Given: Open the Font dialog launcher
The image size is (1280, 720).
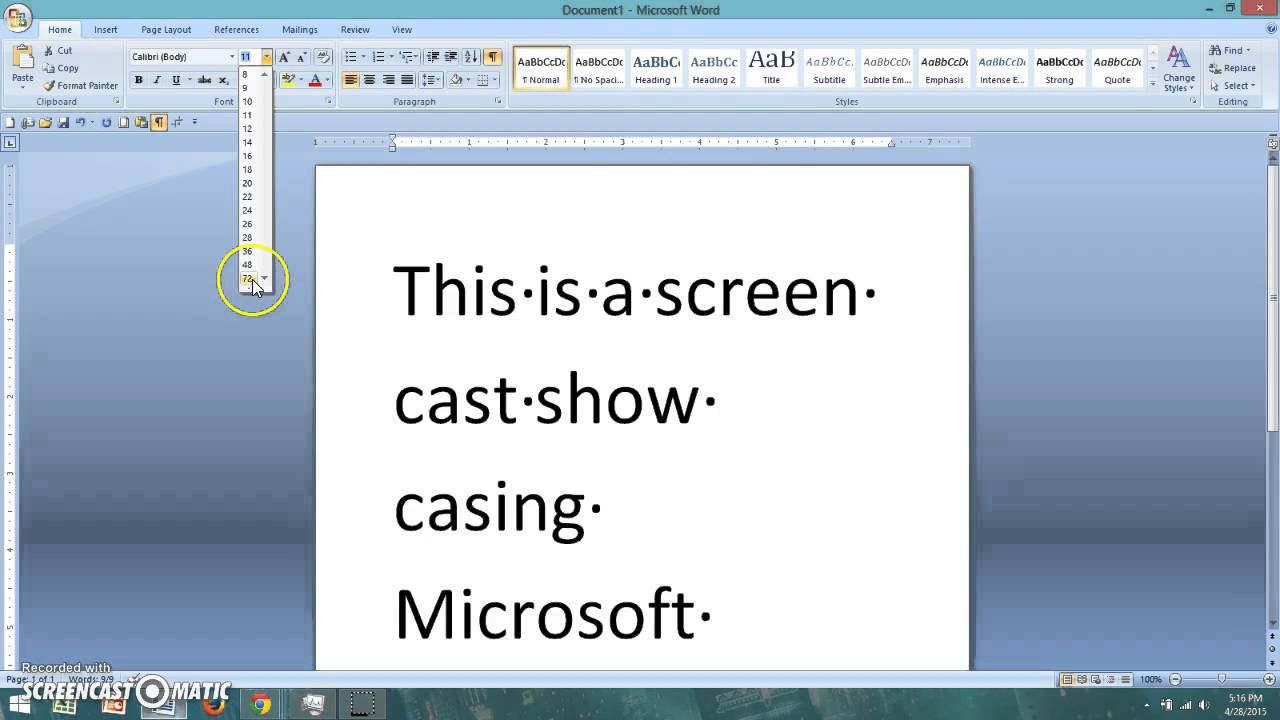Looking at the screenshot, I should (x=328, y=102).
